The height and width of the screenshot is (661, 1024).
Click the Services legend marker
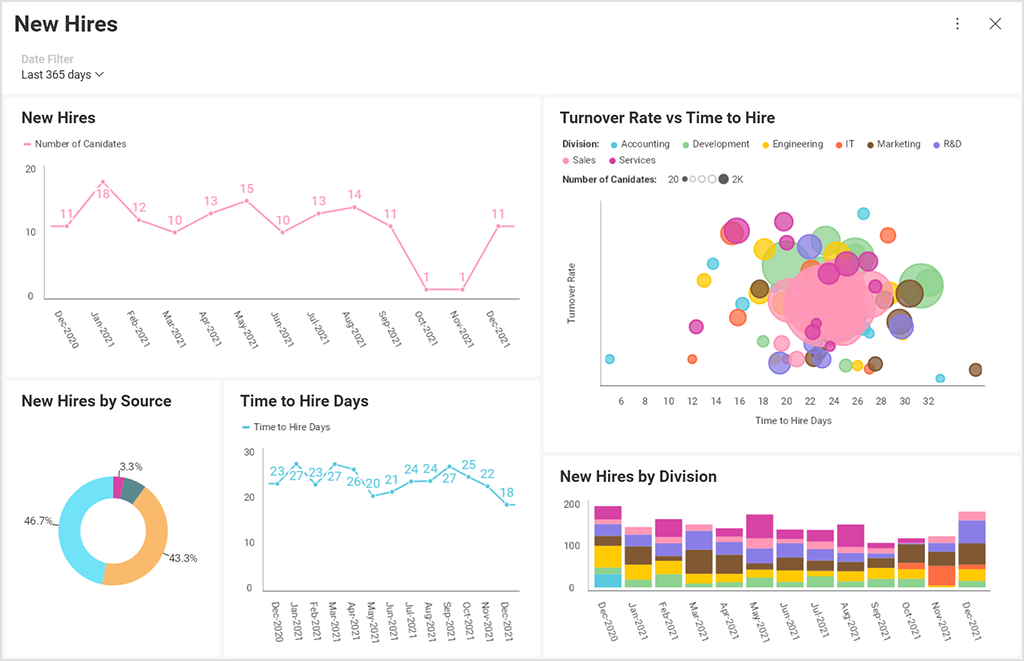click(x=612, y=161)
